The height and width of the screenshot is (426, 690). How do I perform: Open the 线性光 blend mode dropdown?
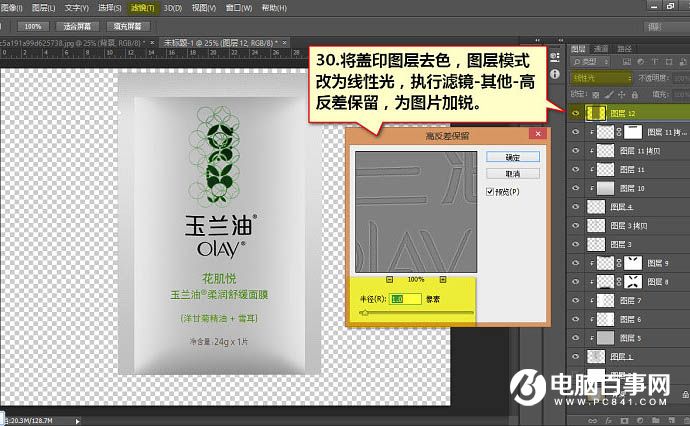(x=602, y=78)
